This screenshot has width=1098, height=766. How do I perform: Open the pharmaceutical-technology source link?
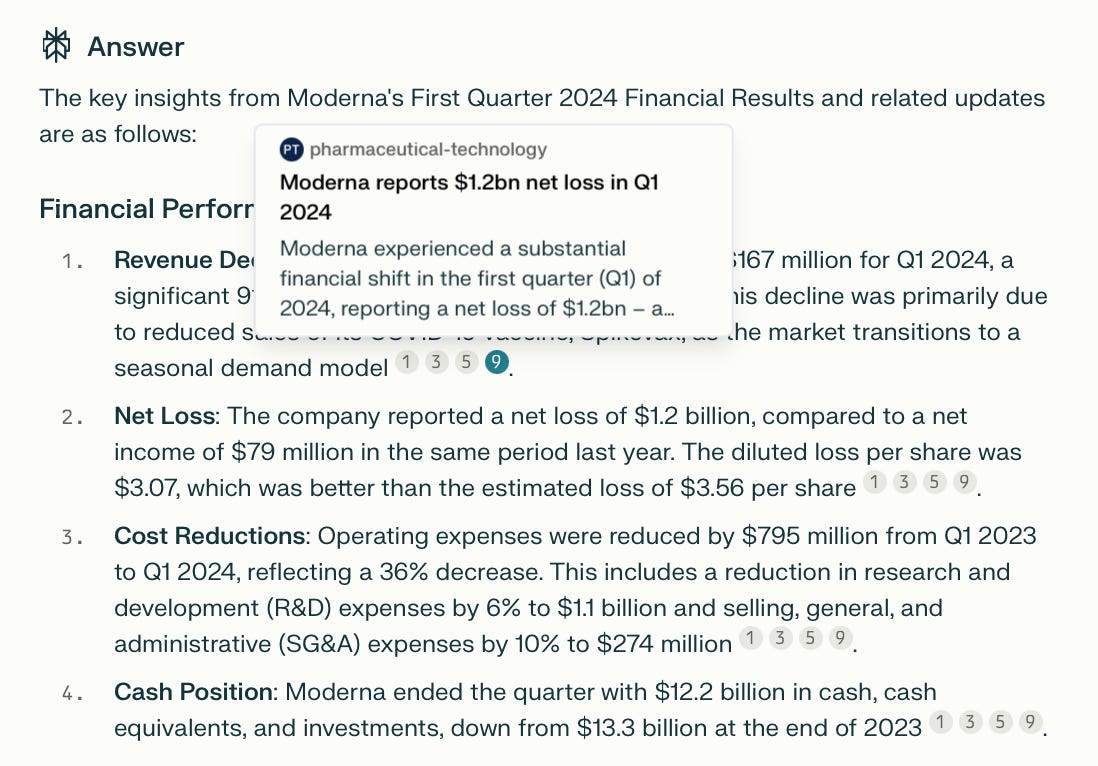coord(428,149)
